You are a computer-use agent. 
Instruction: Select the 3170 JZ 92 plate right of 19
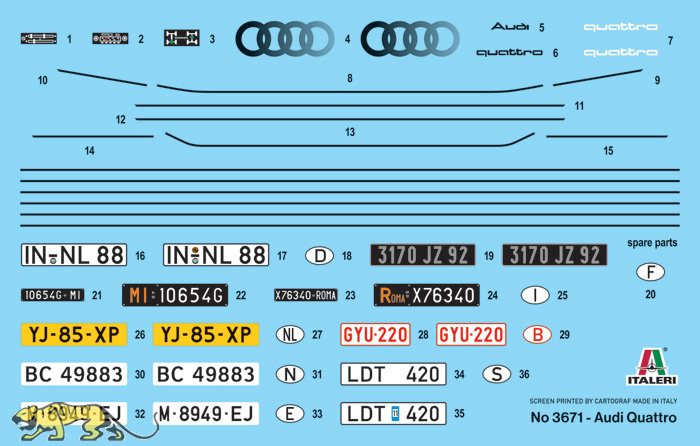(555, 255)
